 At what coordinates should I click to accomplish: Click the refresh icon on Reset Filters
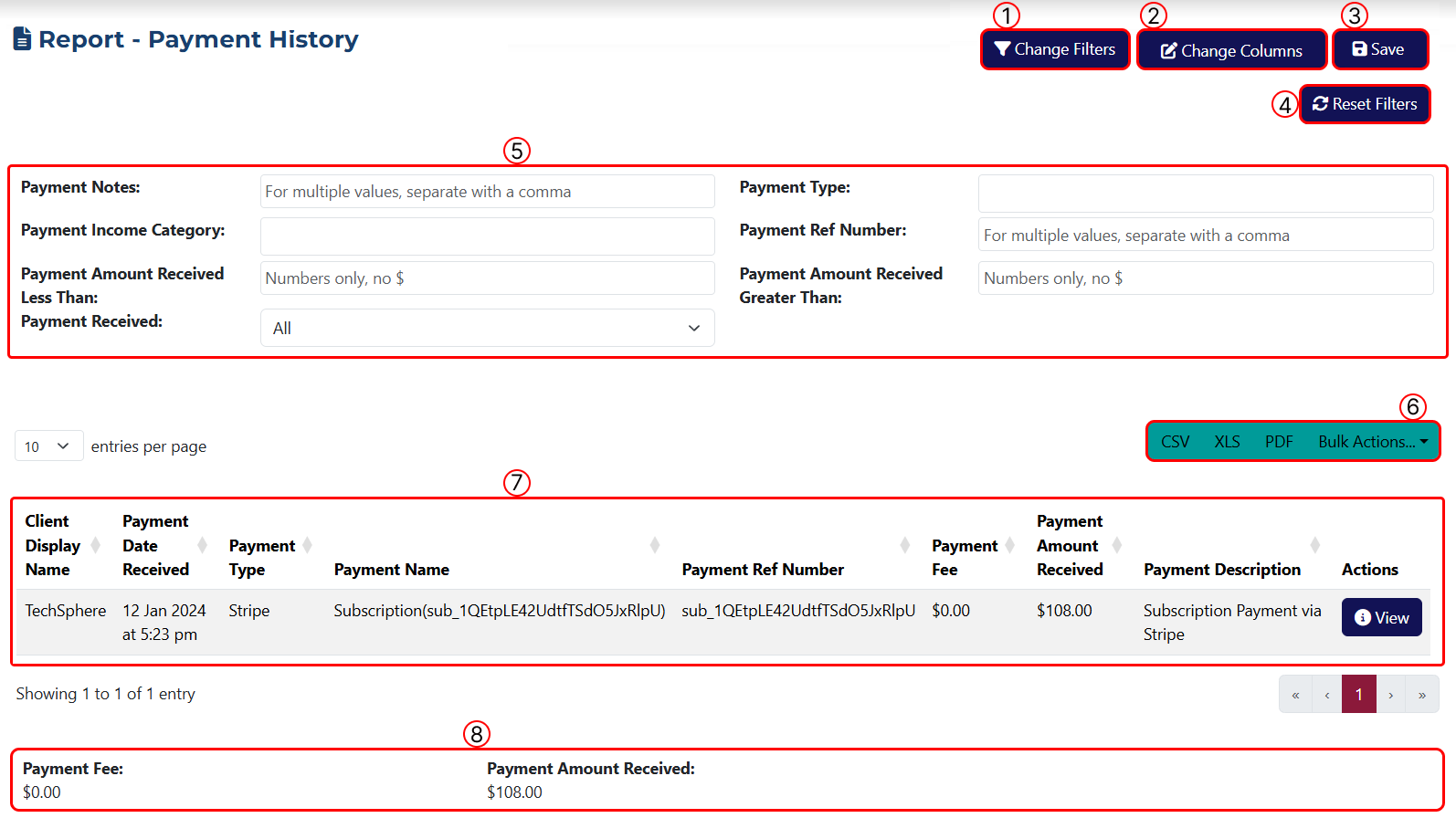1319,103
